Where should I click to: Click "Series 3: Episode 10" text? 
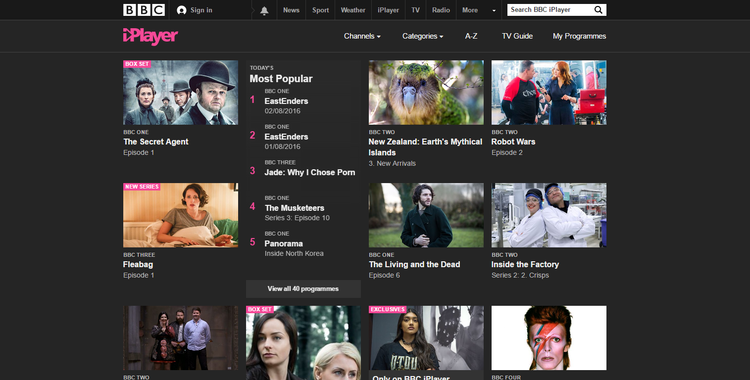pos(297,218)
